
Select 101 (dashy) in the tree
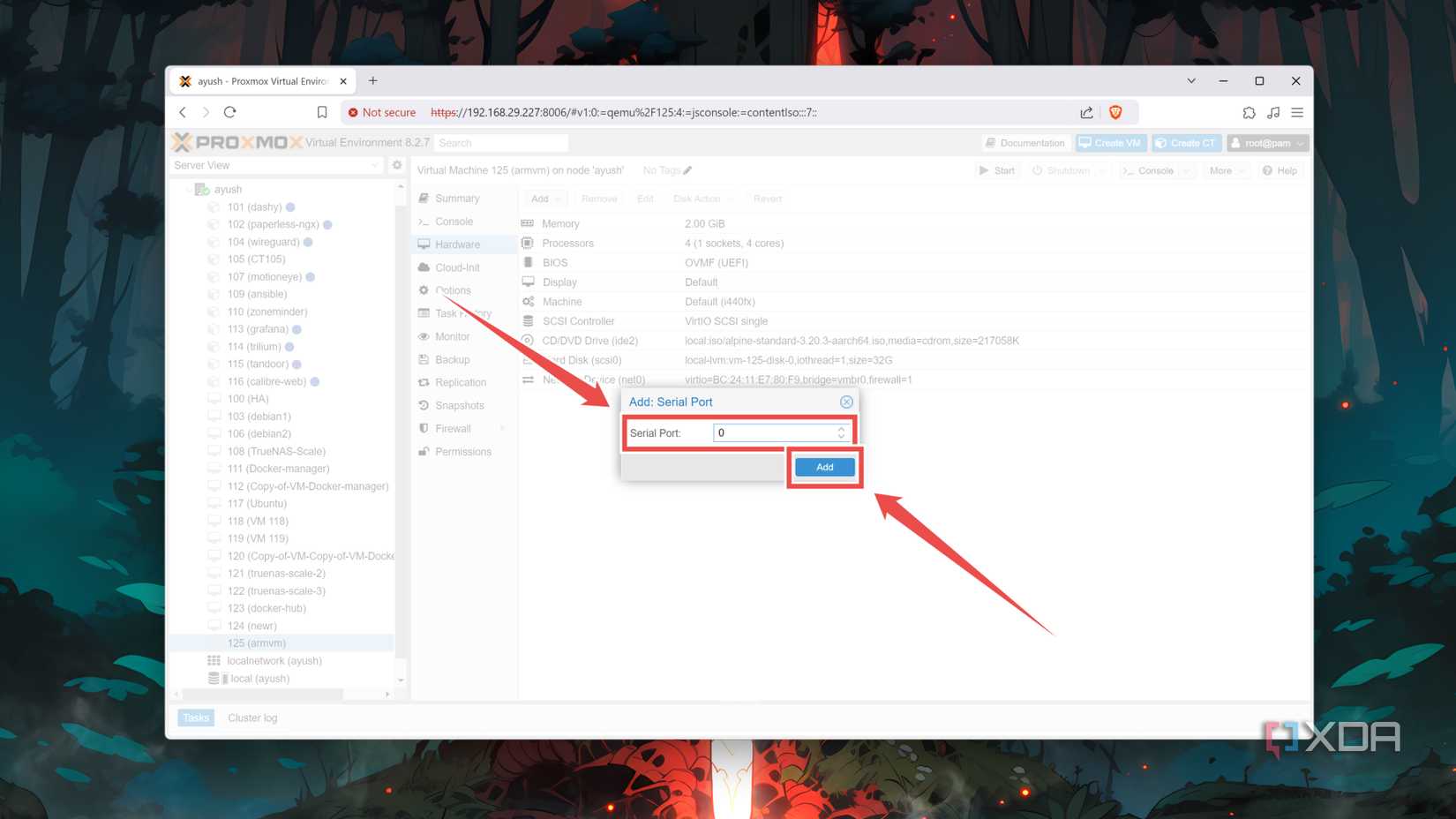click(x=254, y=207)
